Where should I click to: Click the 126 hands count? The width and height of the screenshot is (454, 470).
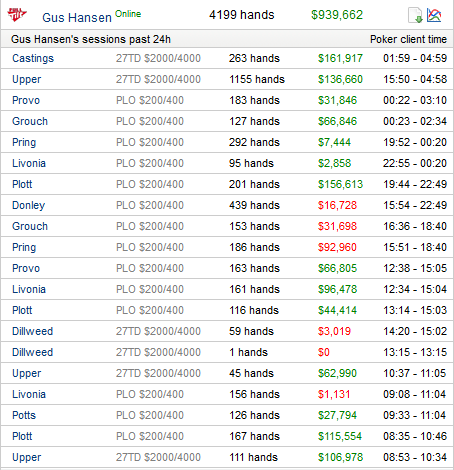point(254,415)
